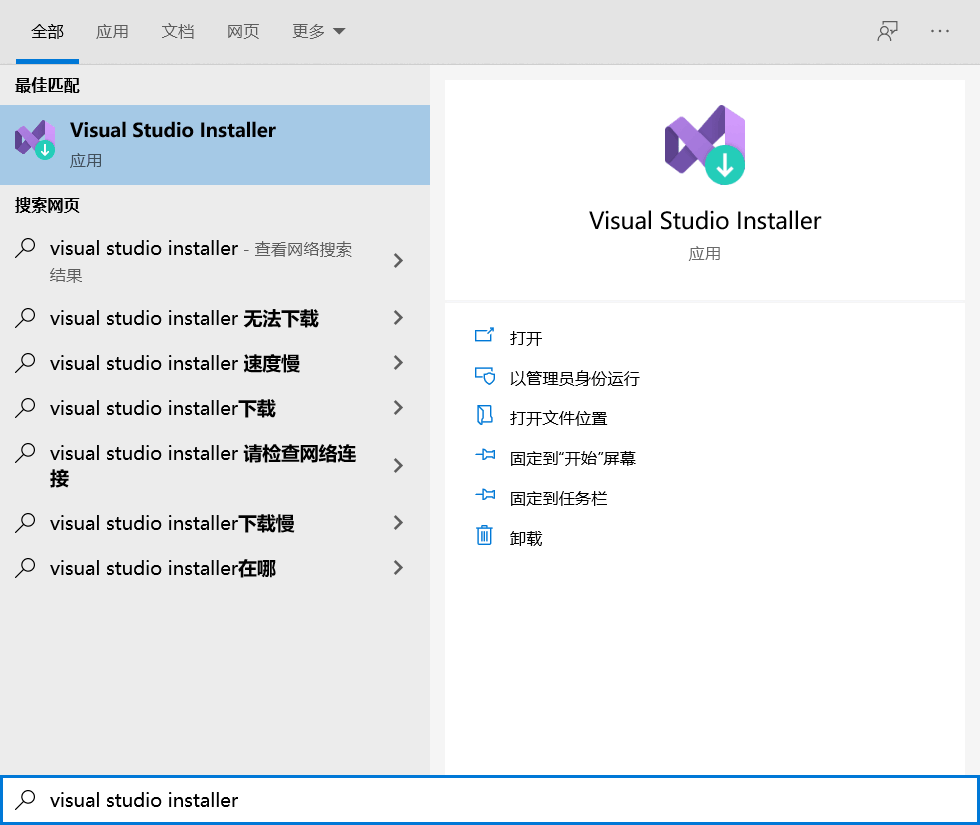This screenshot has width=980, height=825.
Task: Click search icon beside 下载慢 suggestion
Action: [25, 522]
